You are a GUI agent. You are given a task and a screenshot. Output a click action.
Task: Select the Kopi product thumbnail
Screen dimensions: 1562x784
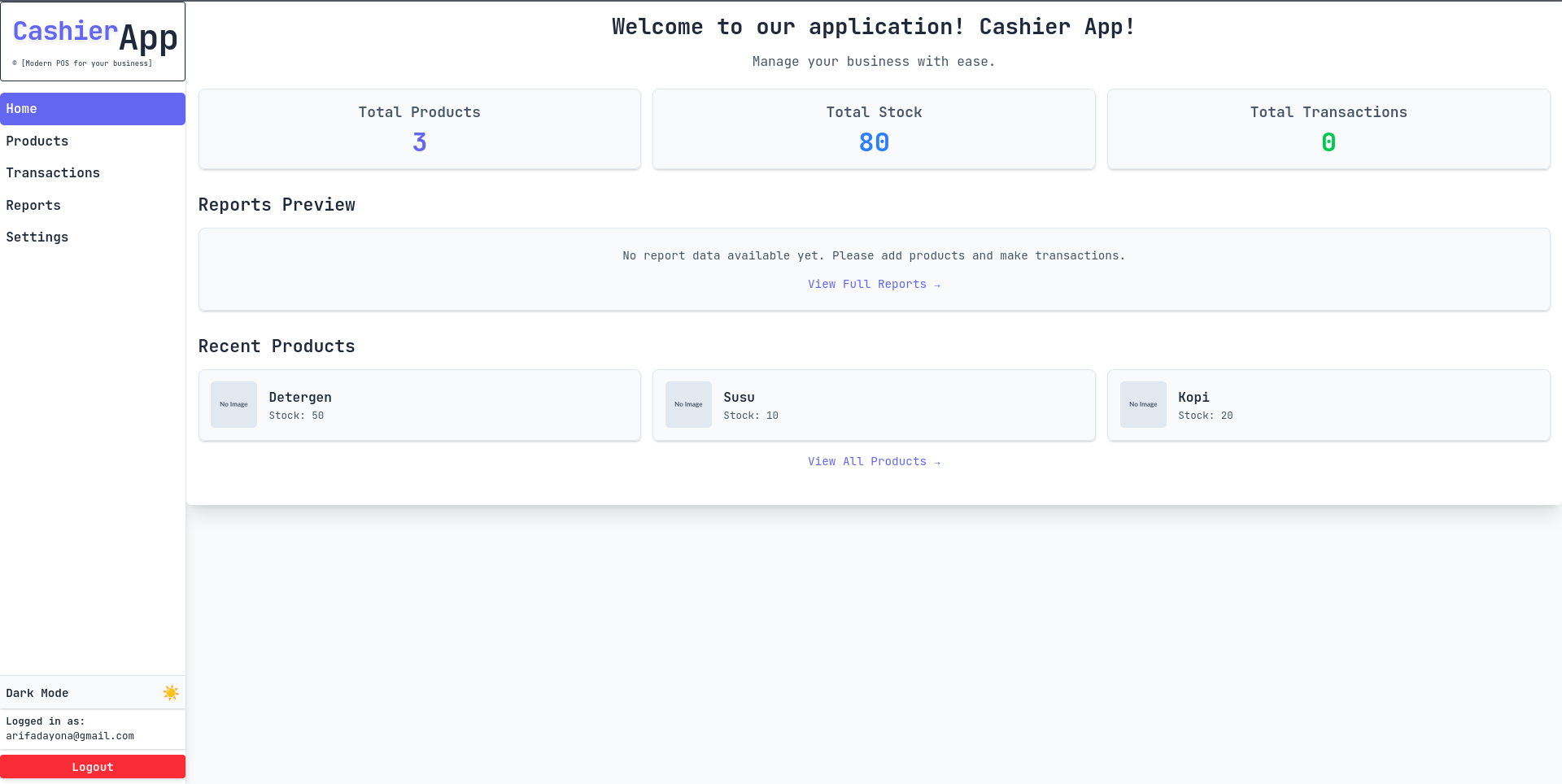coord(1143,404)
